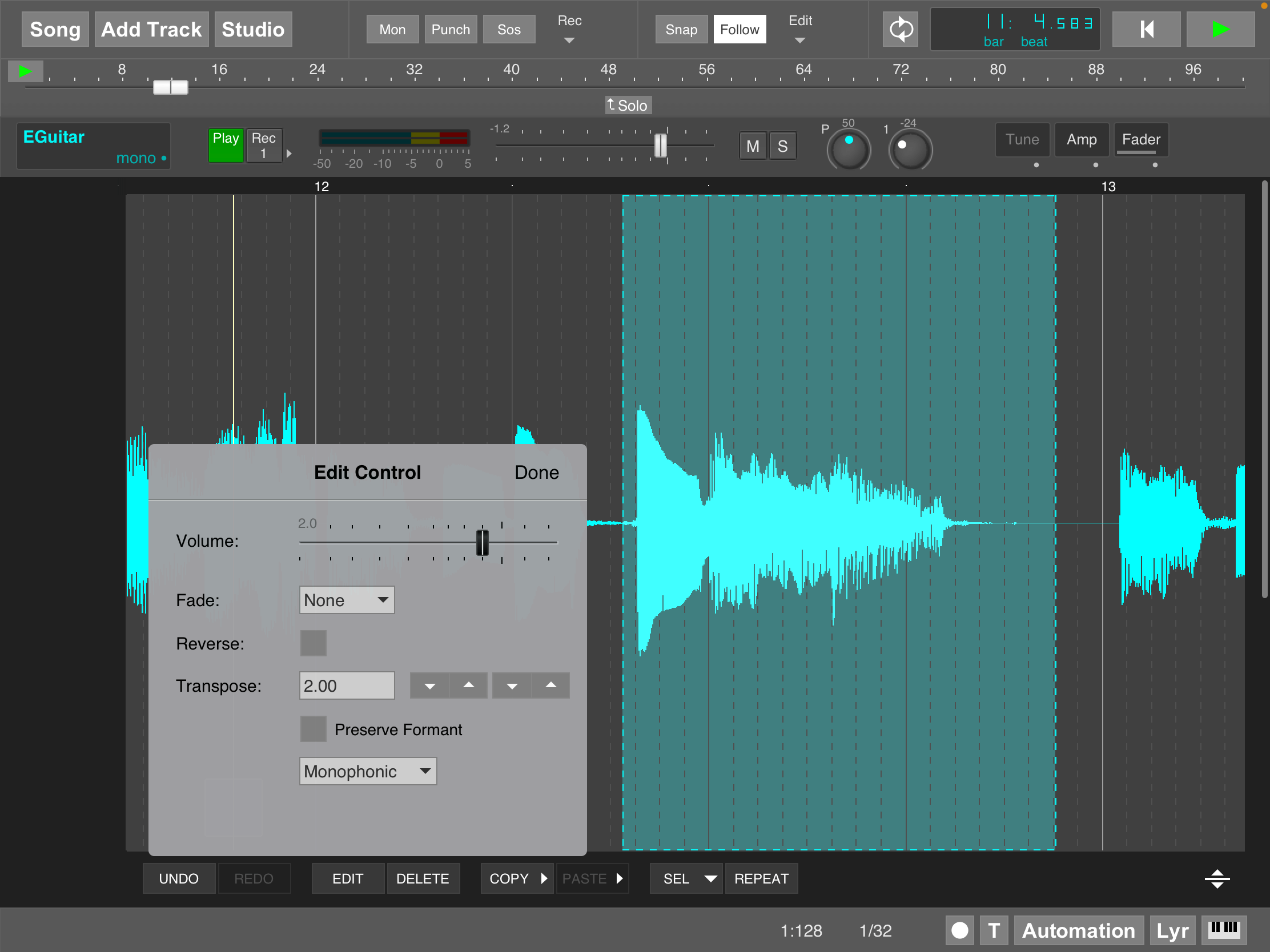Open the Monophonic mode dropdown

pos(367,771)
